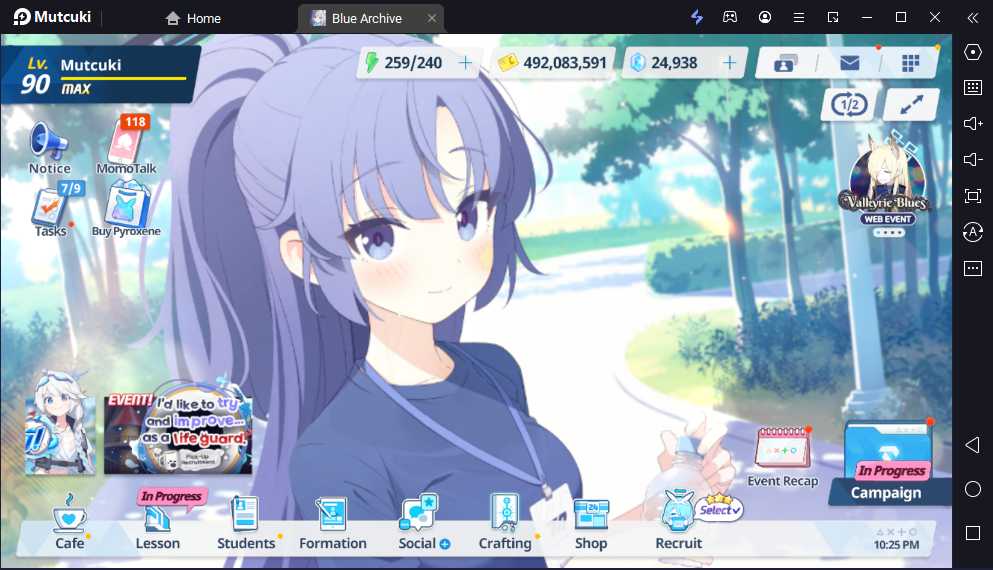Open the sidebar hexagon settings icon
Screen dimensions: 993x570
coord(973,52)
